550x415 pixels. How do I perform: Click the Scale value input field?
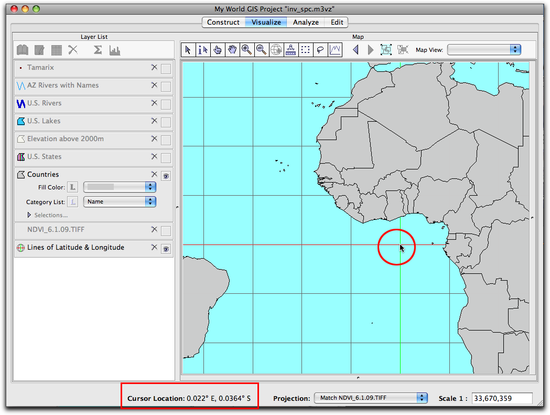tap(502, 398)
